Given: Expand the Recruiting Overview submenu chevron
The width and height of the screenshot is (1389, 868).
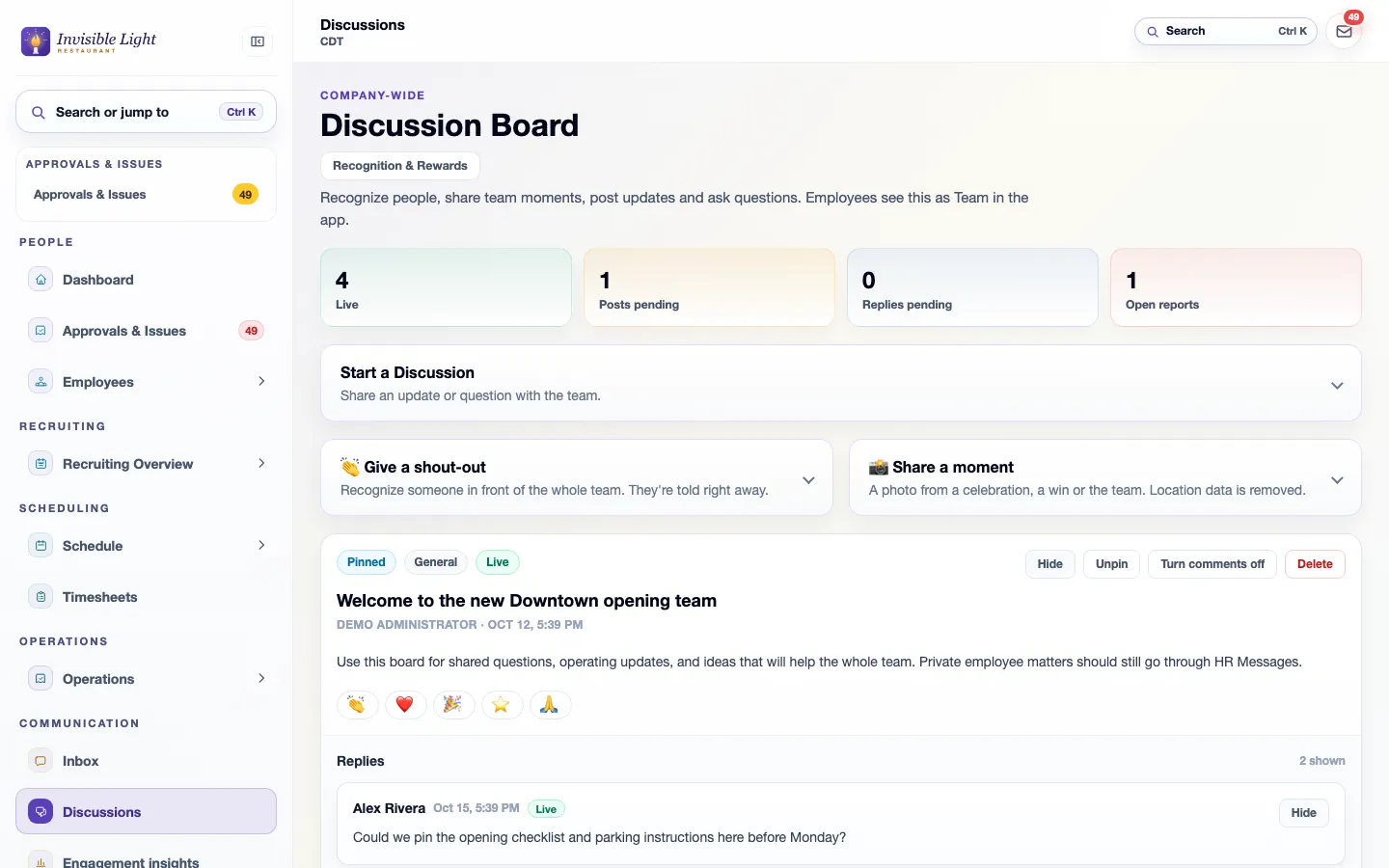Looking at the screenshot, I should (261, 464).
